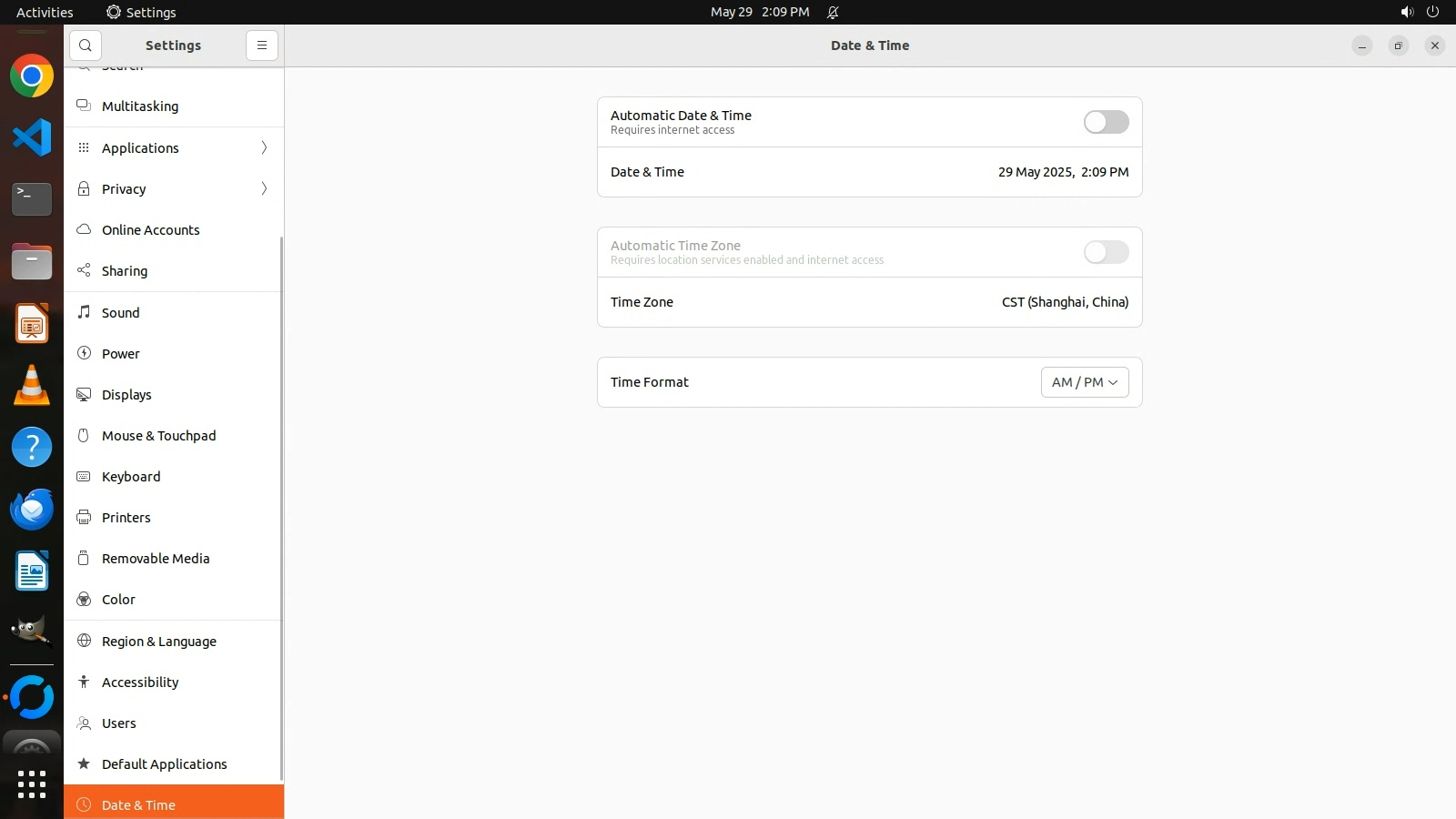Click the system volume icon
1456x819 pixels.
tap(1407, 12)
